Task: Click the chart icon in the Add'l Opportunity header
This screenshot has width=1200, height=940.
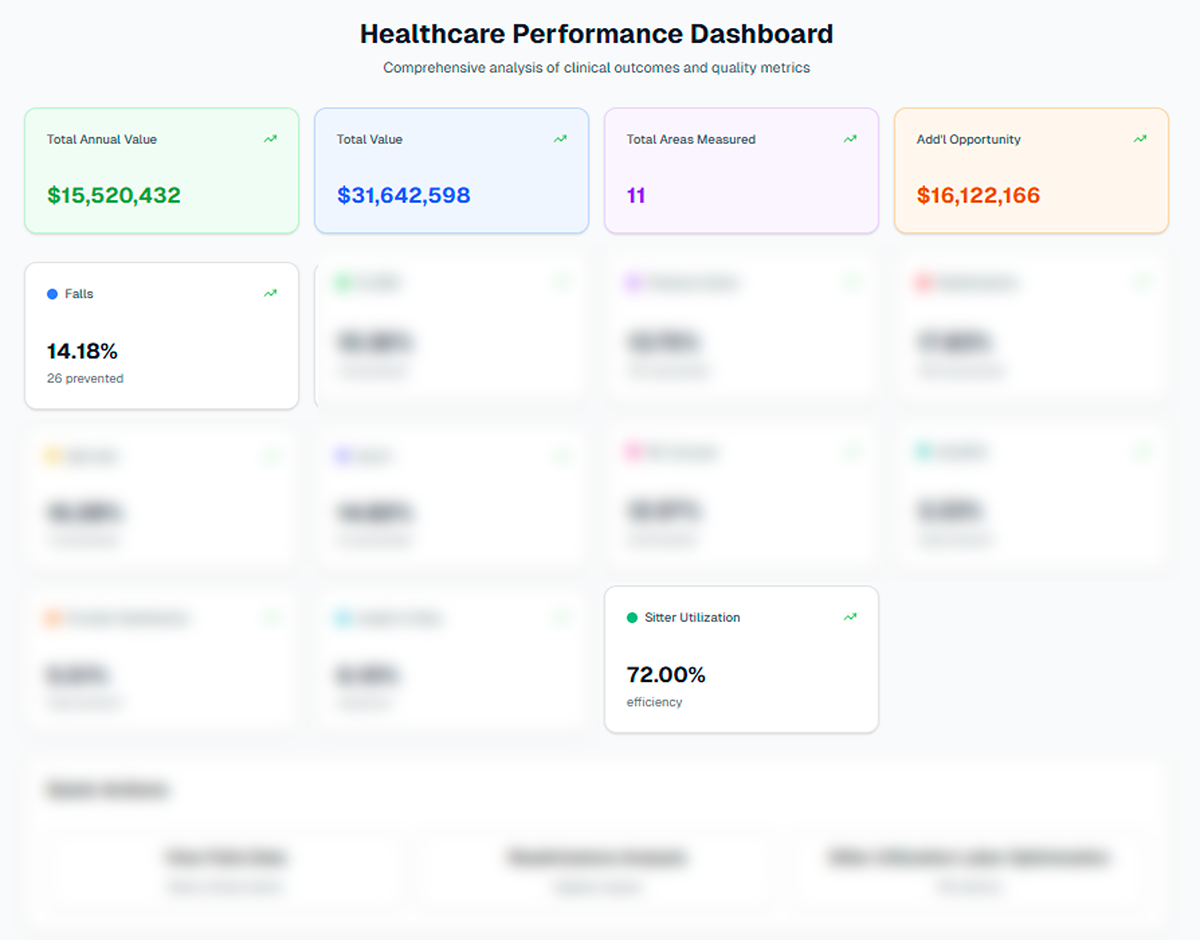Action: 1139,139
